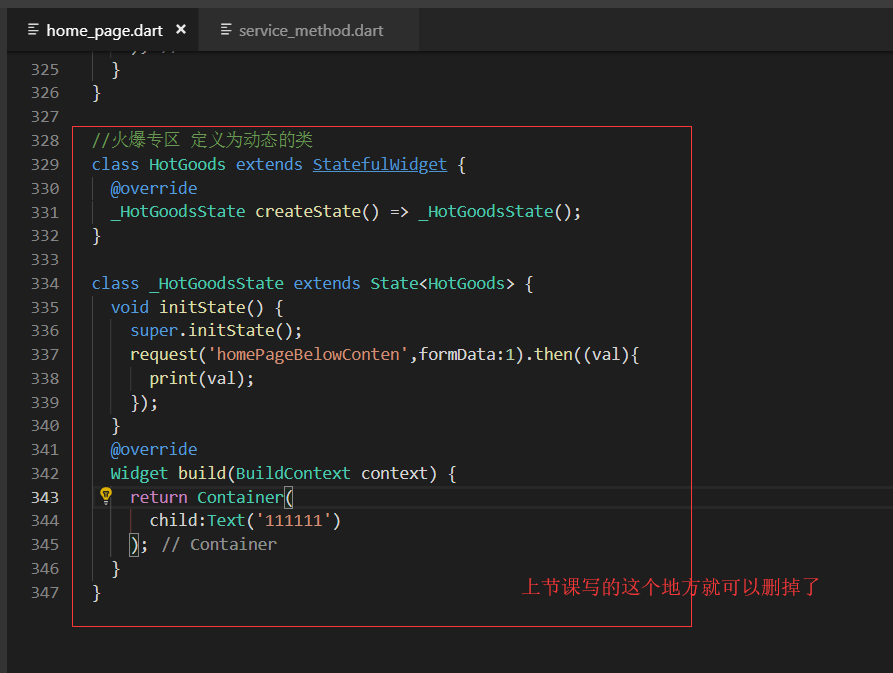Click .then((val){ on line 337
The height and width of the screenshot is (673, 893).
[x=582, y=355]
